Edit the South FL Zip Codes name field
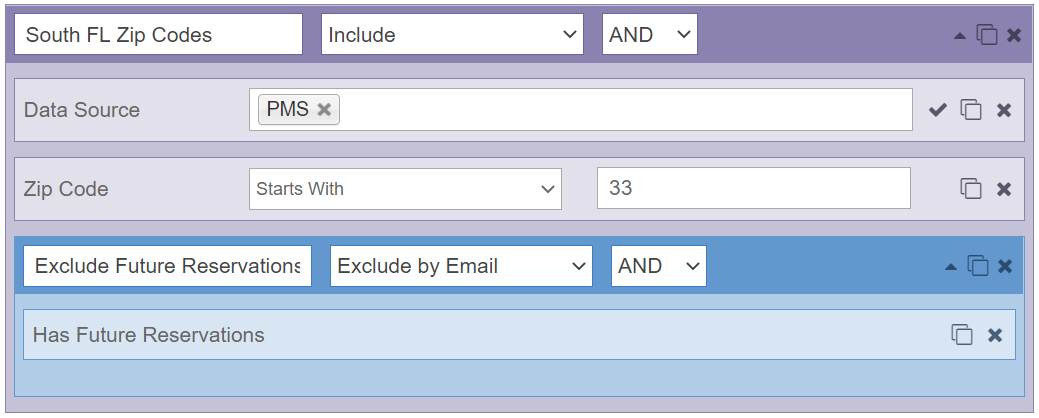Screen dimensions: 1039x418 (x=159, y=34)
